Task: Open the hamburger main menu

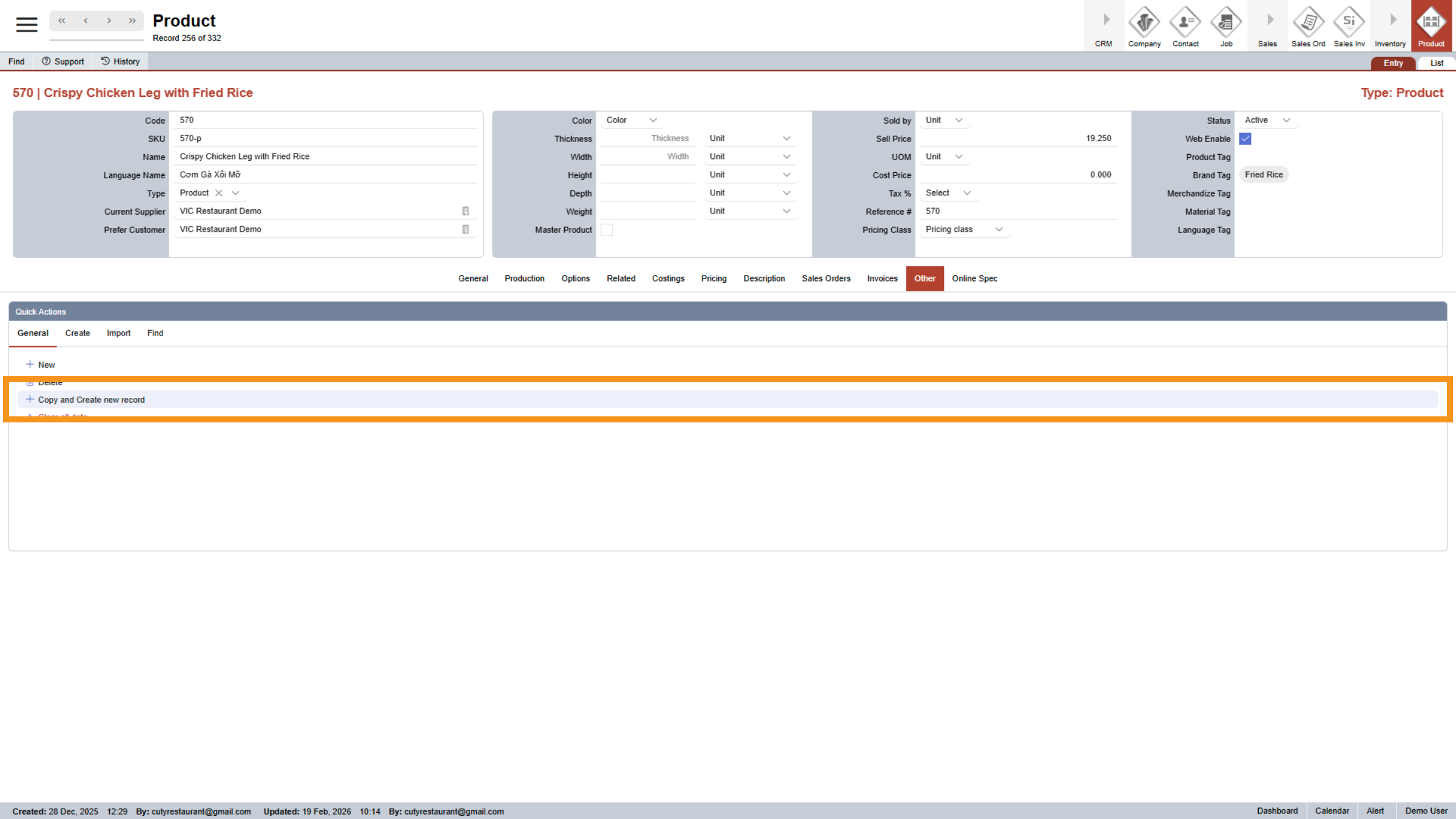Action: (x=26, y=24)
